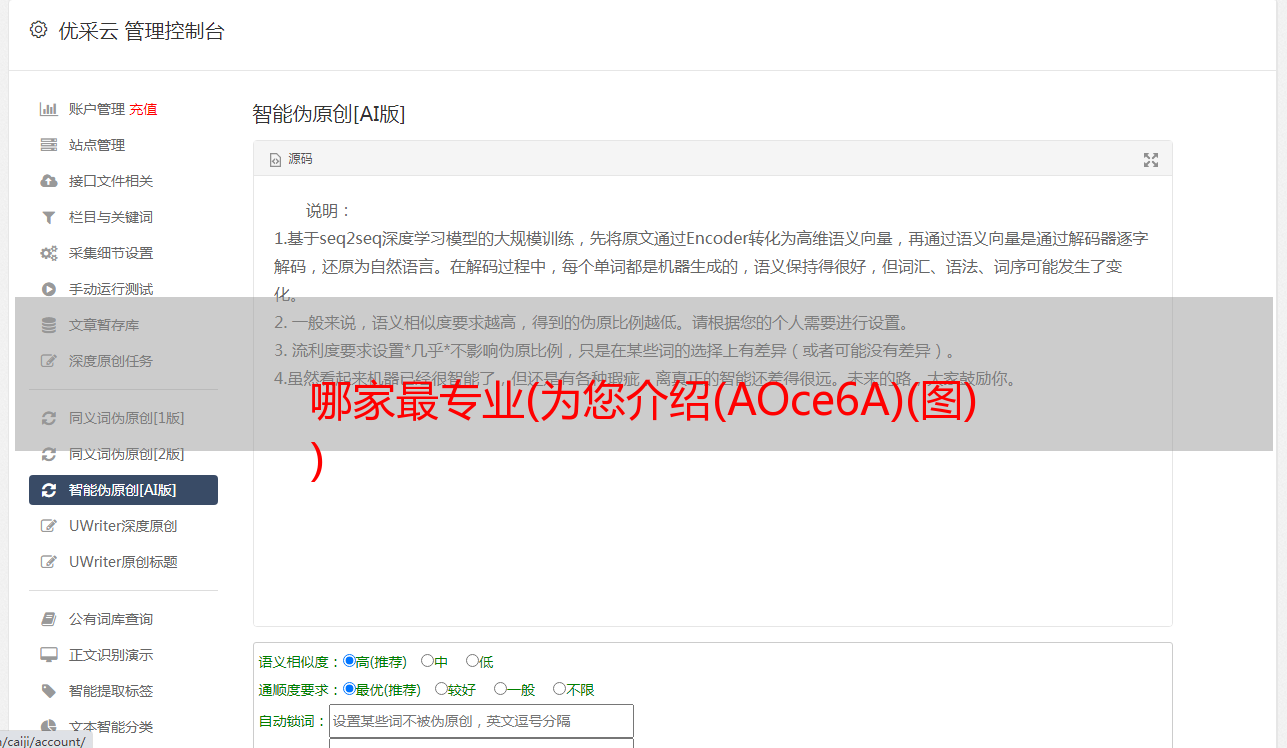Click the refresh icon for 同义词伪原创[2版]
The width and height of the screenshot is (1287, 748).
[48, 454]
